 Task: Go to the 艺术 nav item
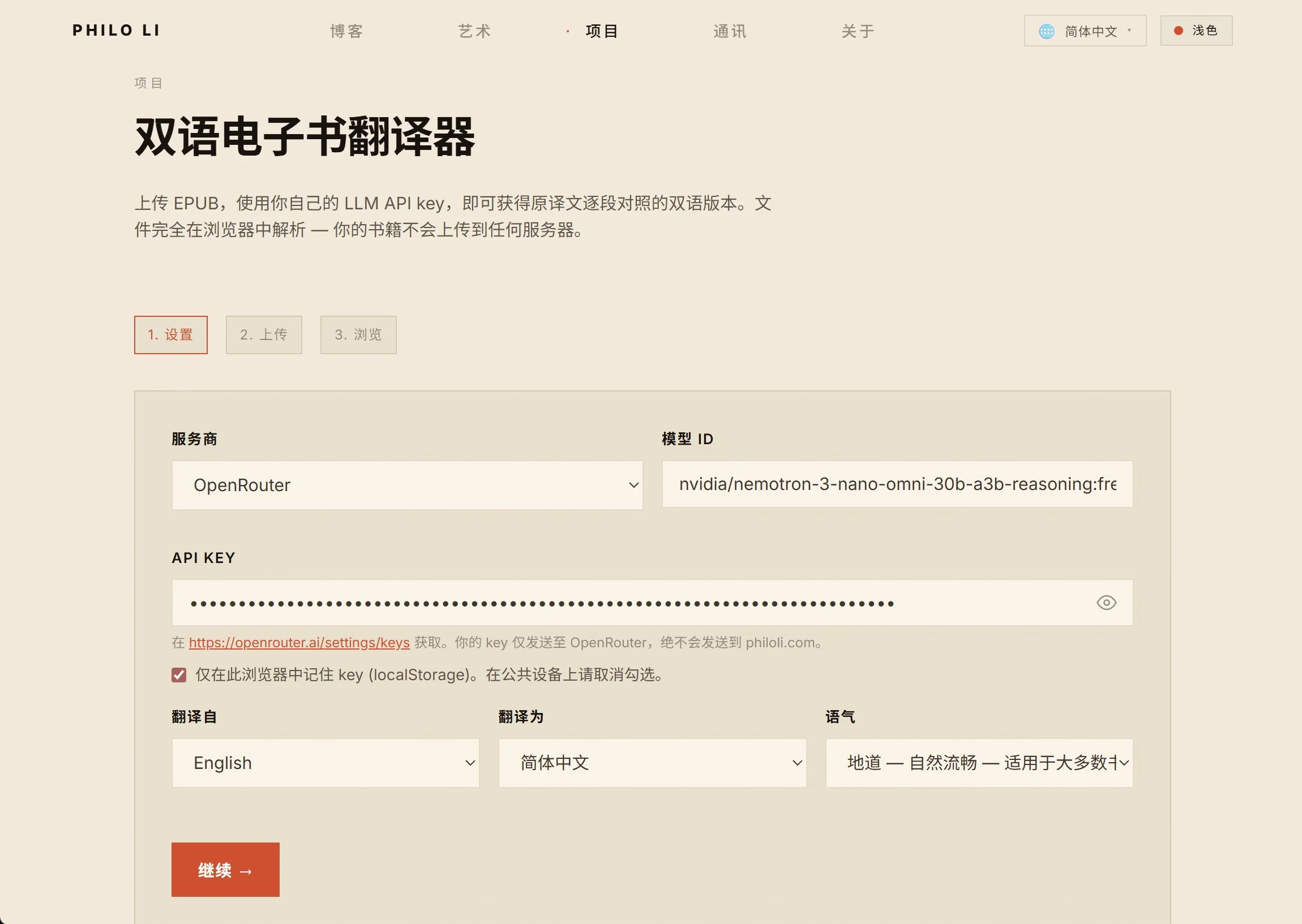tap(474, 31)
